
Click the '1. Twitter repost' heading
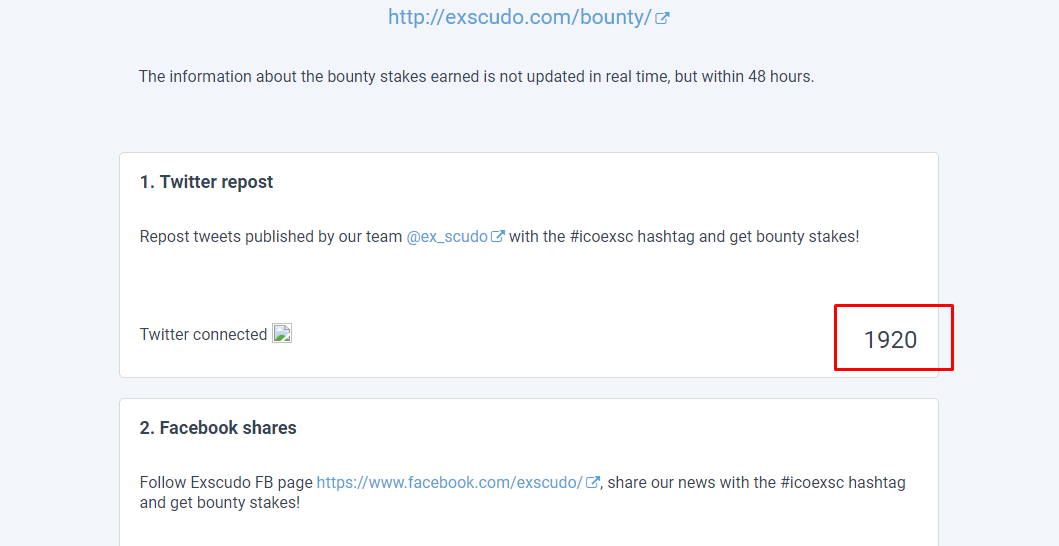click(x=207, y=182)
